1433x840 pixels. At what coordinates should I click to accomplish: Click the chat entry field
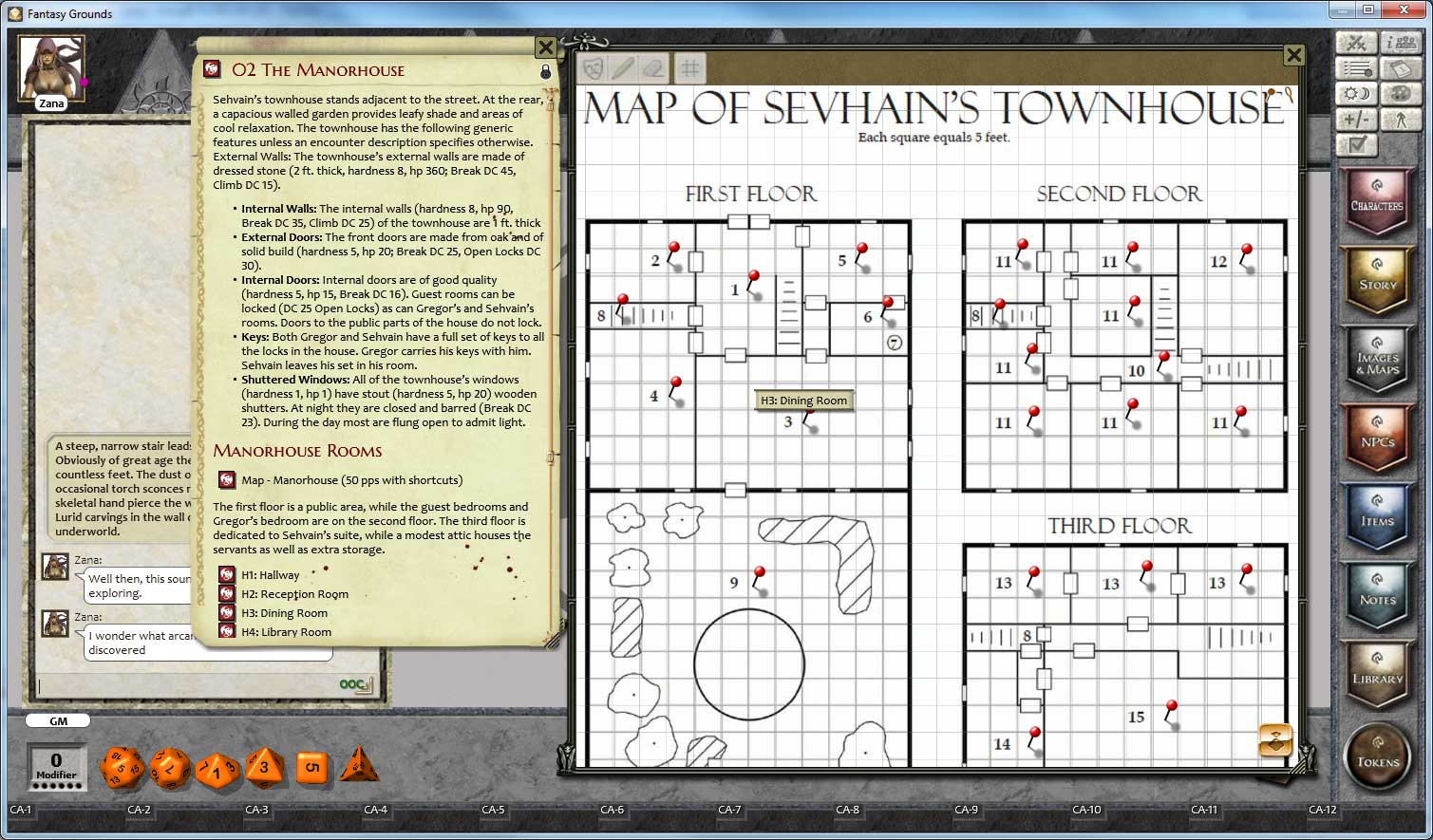point(187,684)
